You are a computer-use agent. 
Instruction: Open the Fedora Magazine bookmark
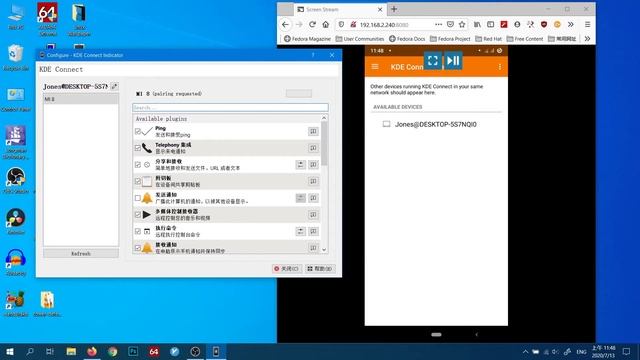(307, 39)
